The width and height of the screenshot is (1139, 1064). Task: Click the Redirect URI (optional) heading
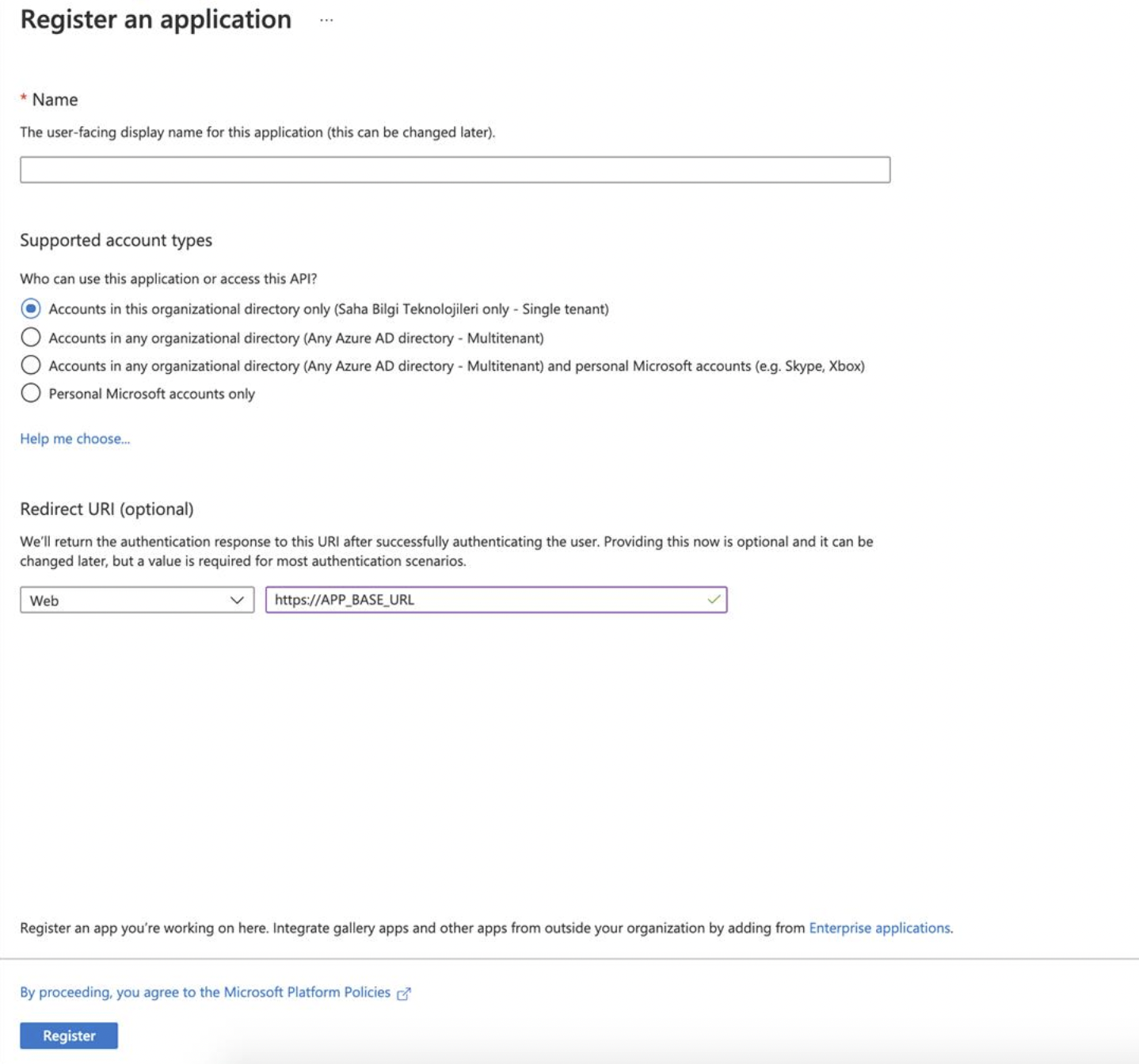coord(107,509)
